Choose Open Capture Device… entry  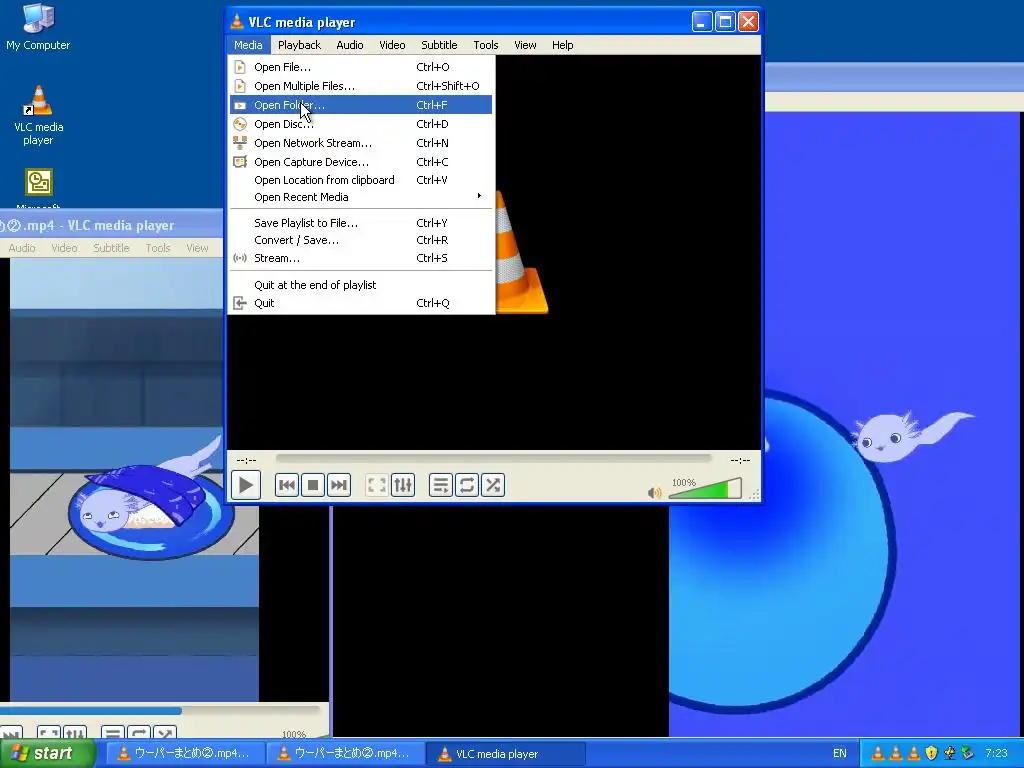361,161
